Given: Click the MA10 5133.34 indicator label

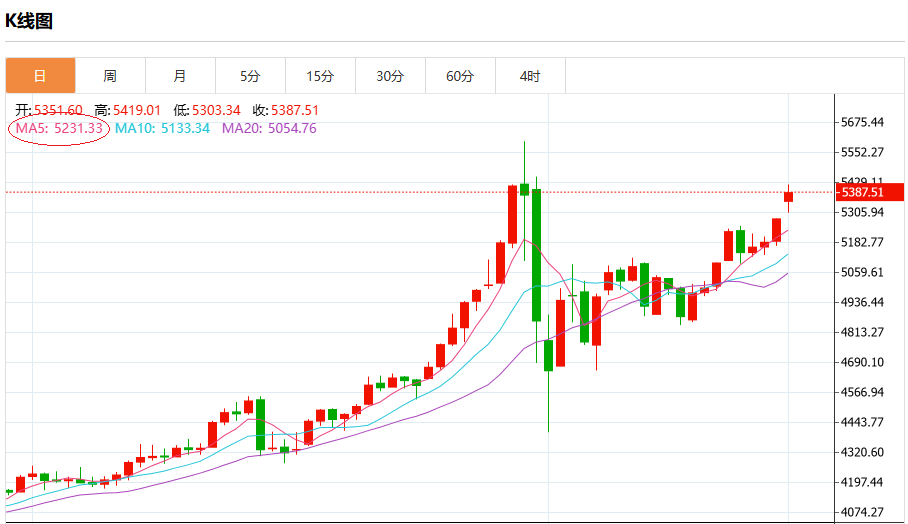Looking at the screenshot, I should point(162,128).
